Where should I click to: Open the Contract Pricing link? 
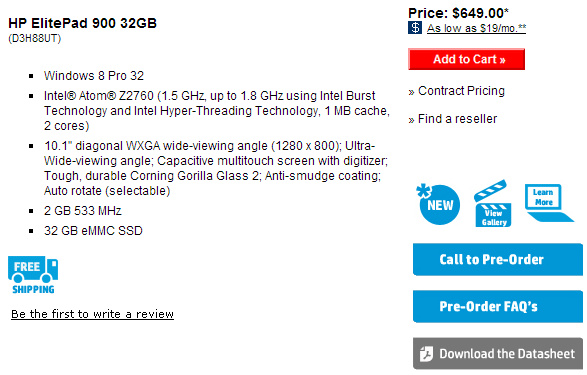point(461,91)
